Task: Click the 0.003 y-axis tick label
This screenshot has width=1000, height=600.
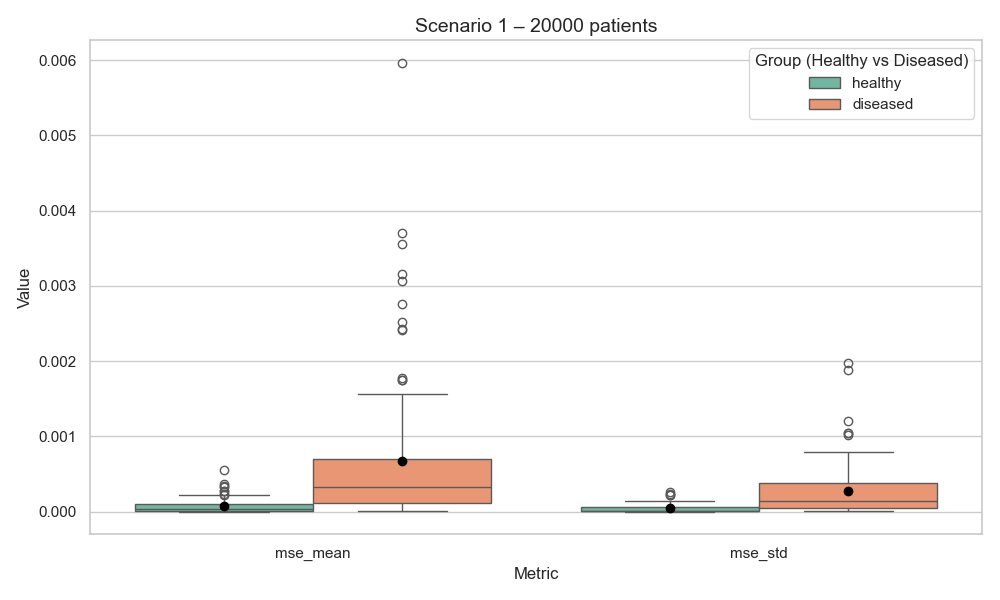Action: coord(59,286)
